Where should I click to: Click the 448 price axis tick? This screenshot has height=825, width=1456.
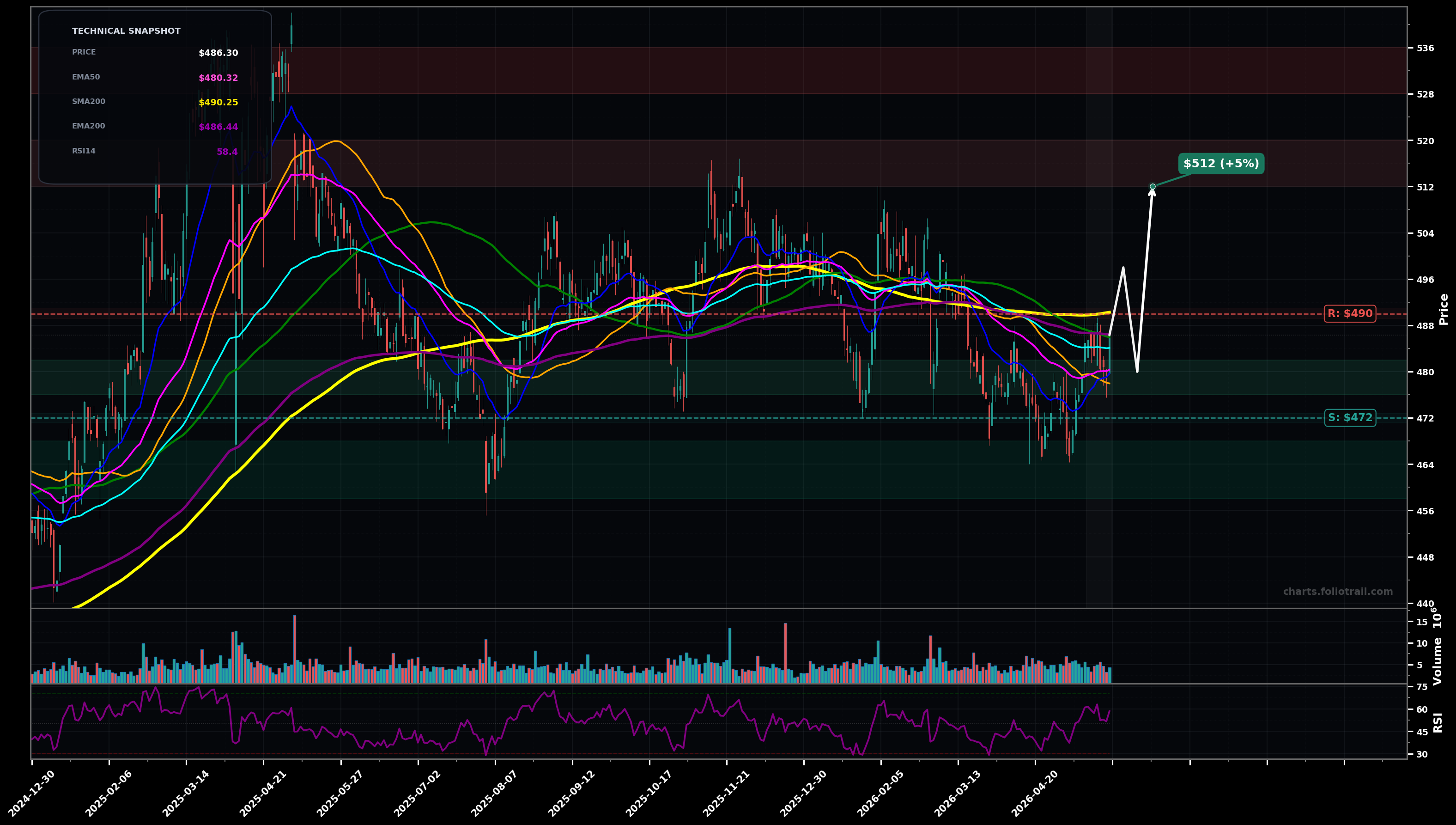[x=1426, y=557]
